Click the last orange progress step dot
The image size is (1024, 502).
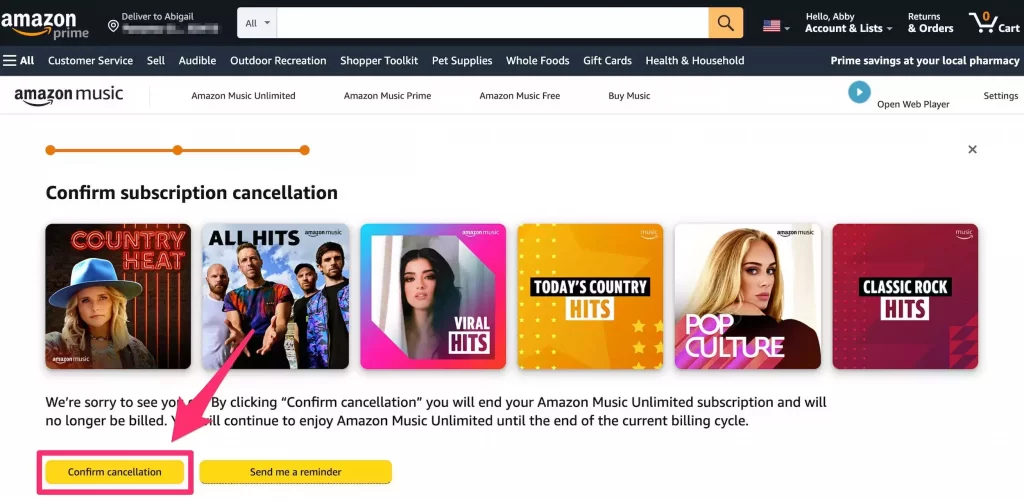(304, 150)
